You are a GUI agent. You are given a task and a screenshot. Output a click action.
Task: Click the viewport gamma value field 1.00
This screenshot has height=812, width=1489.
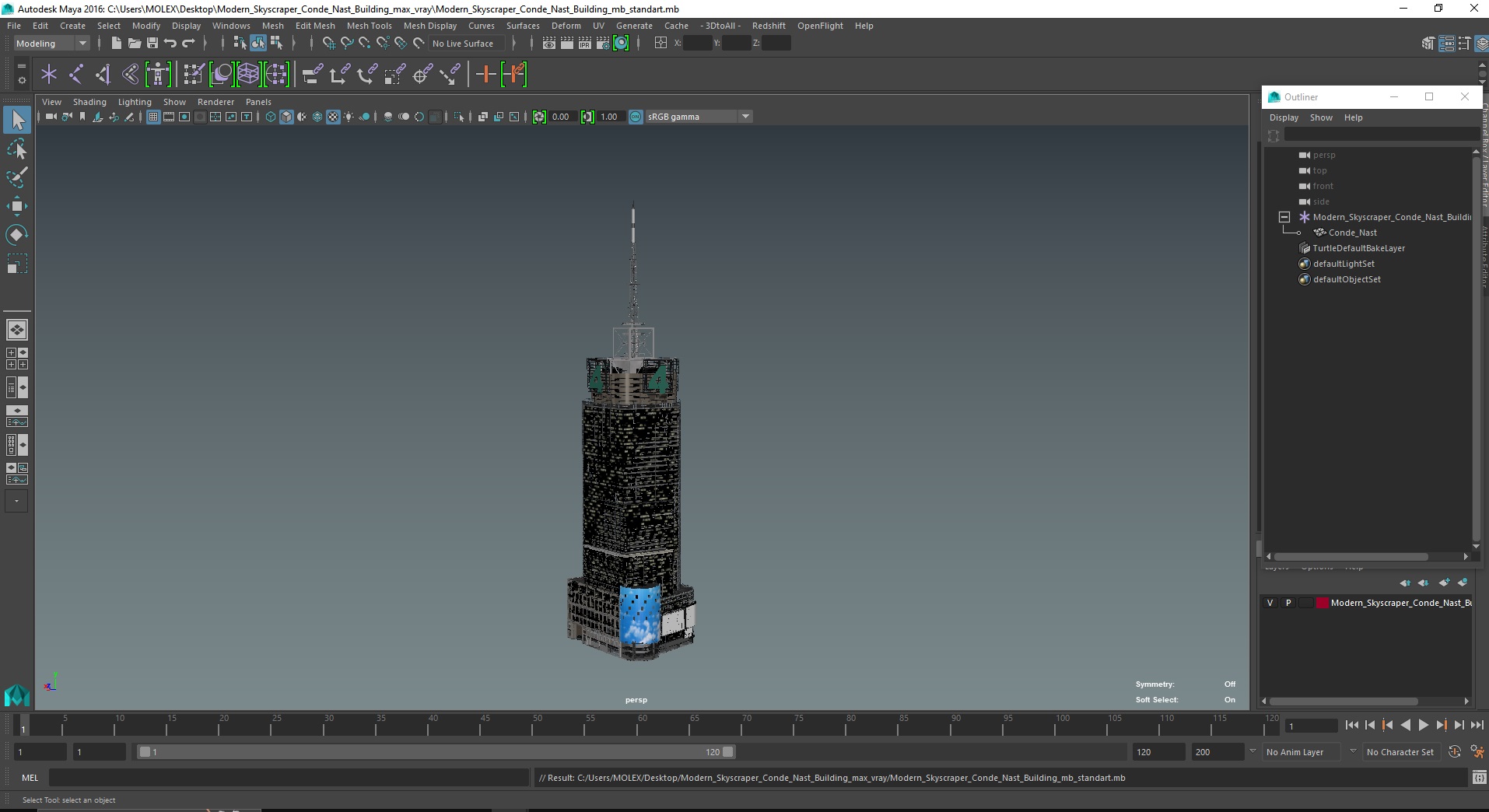click(610, 117)
